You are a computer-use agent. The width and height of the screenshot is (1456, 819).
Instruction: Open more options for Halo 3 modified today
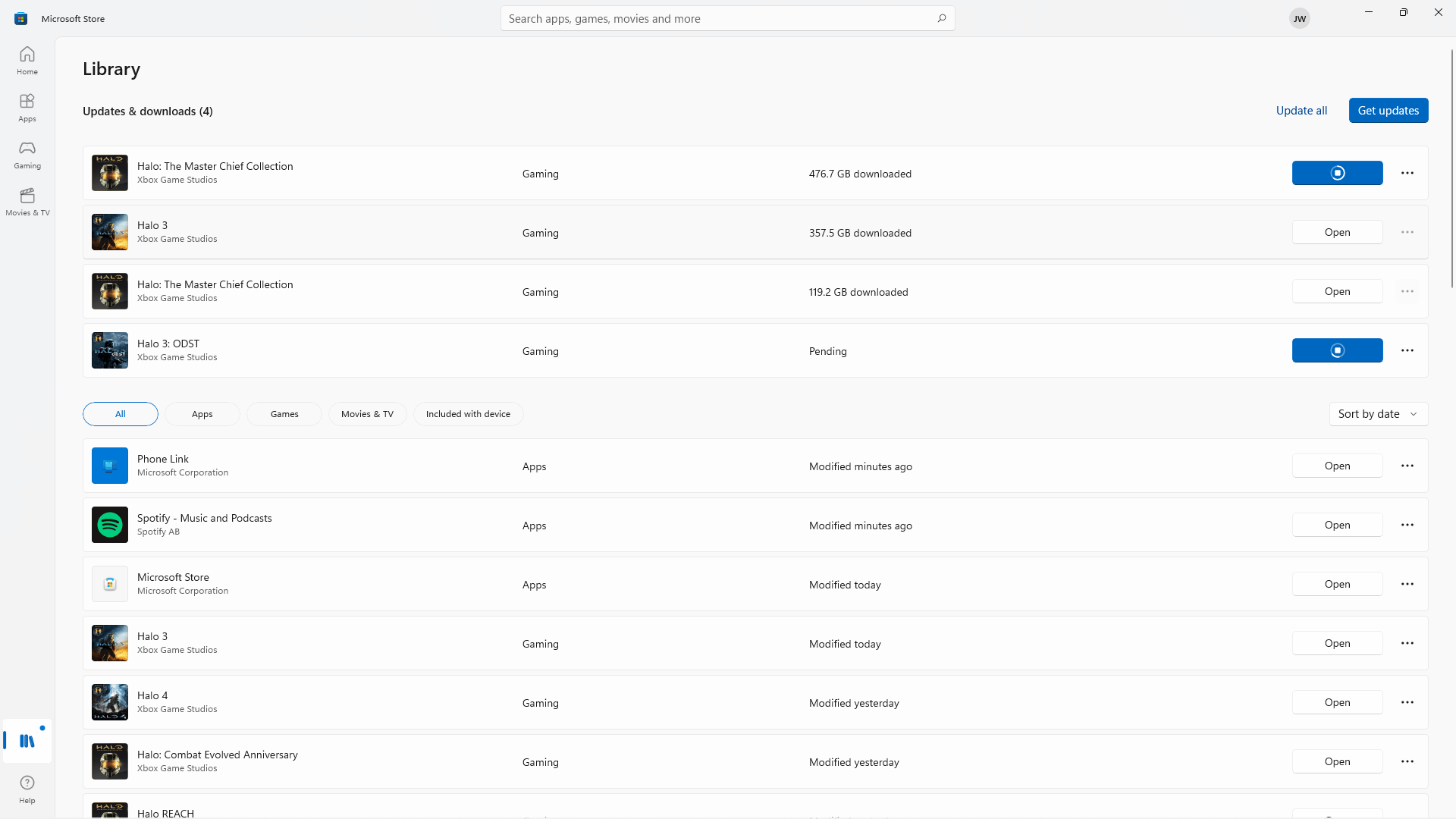pos(1407,643)
